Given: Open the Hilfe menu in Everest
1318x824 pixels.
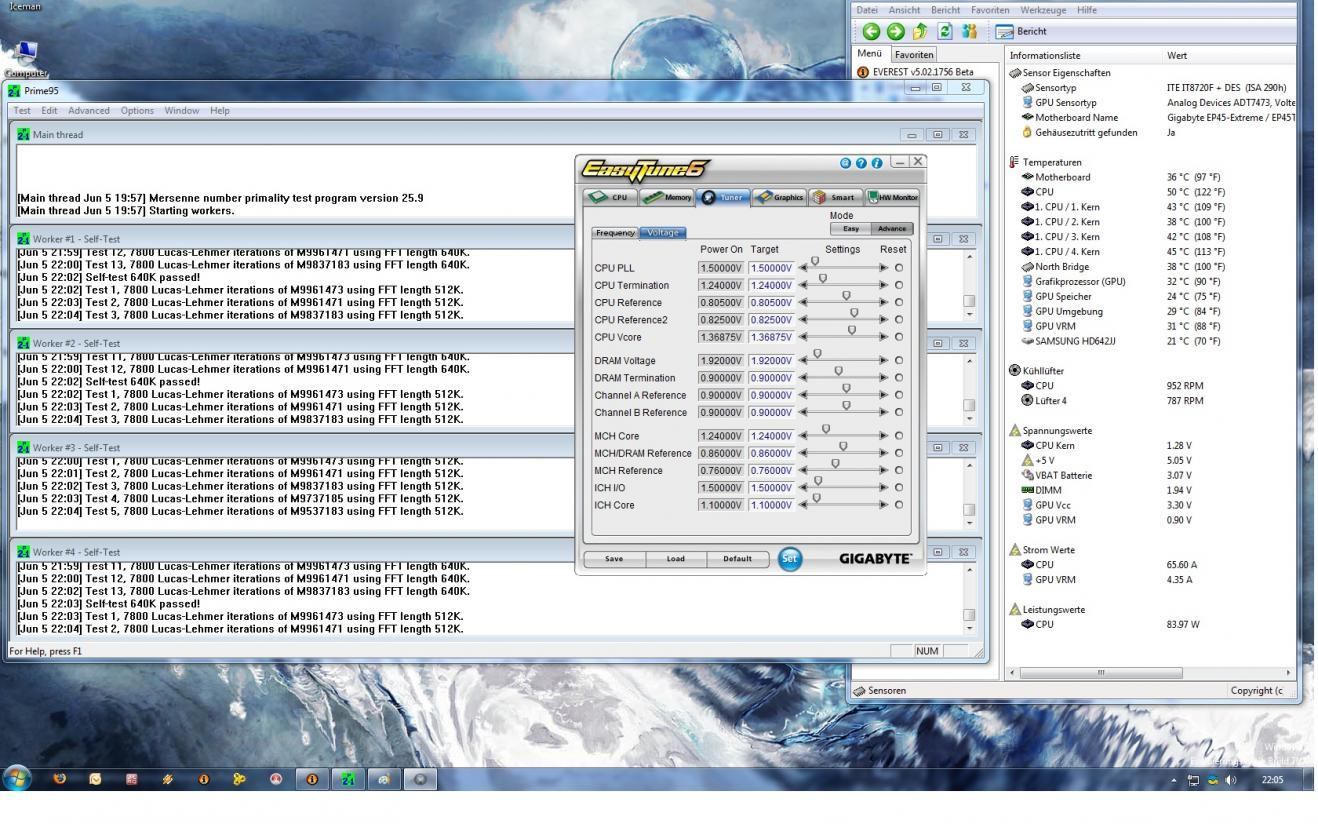Looking at the screenshot, I should tap(1085, 10).
